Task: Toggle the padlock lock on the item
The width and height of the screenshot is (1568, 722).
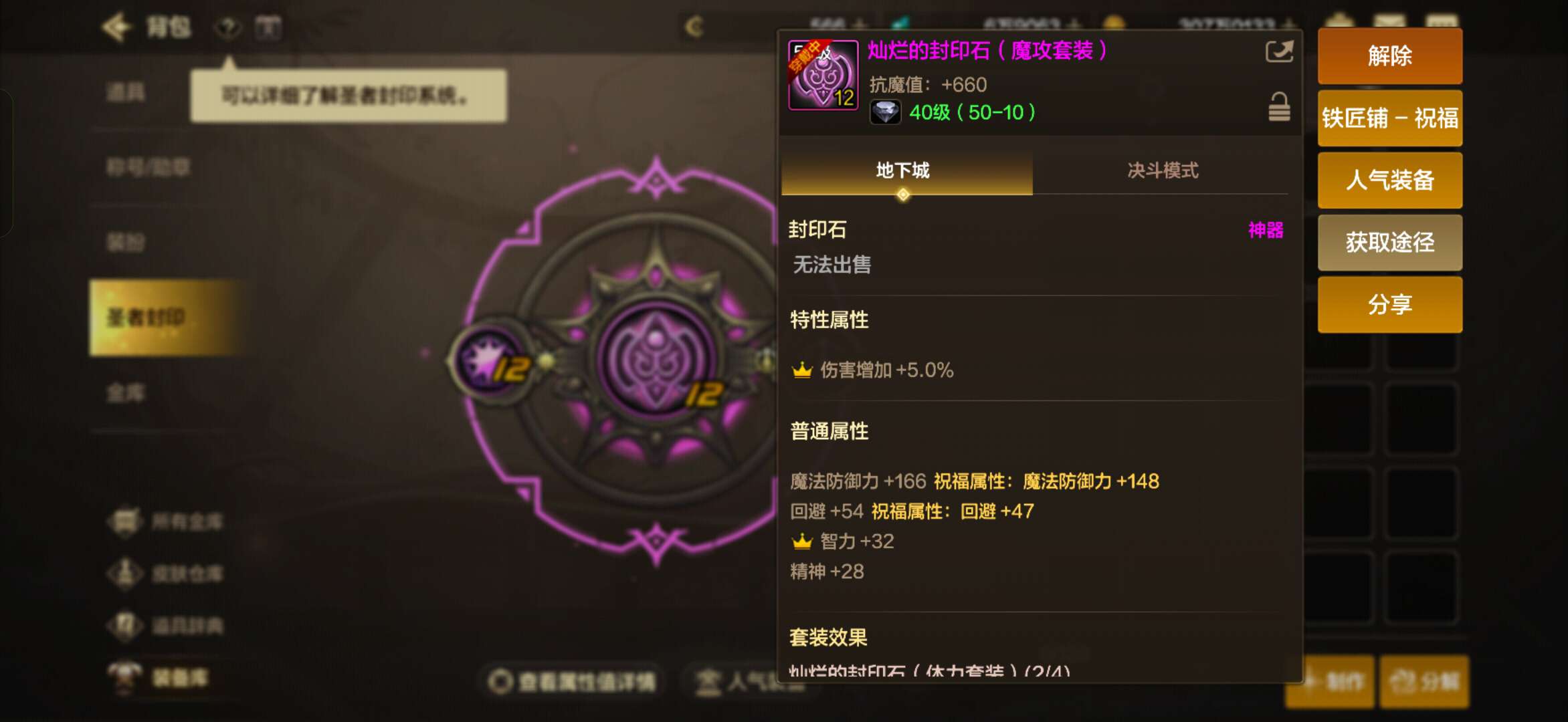Action: click(x=1279, y=107)
